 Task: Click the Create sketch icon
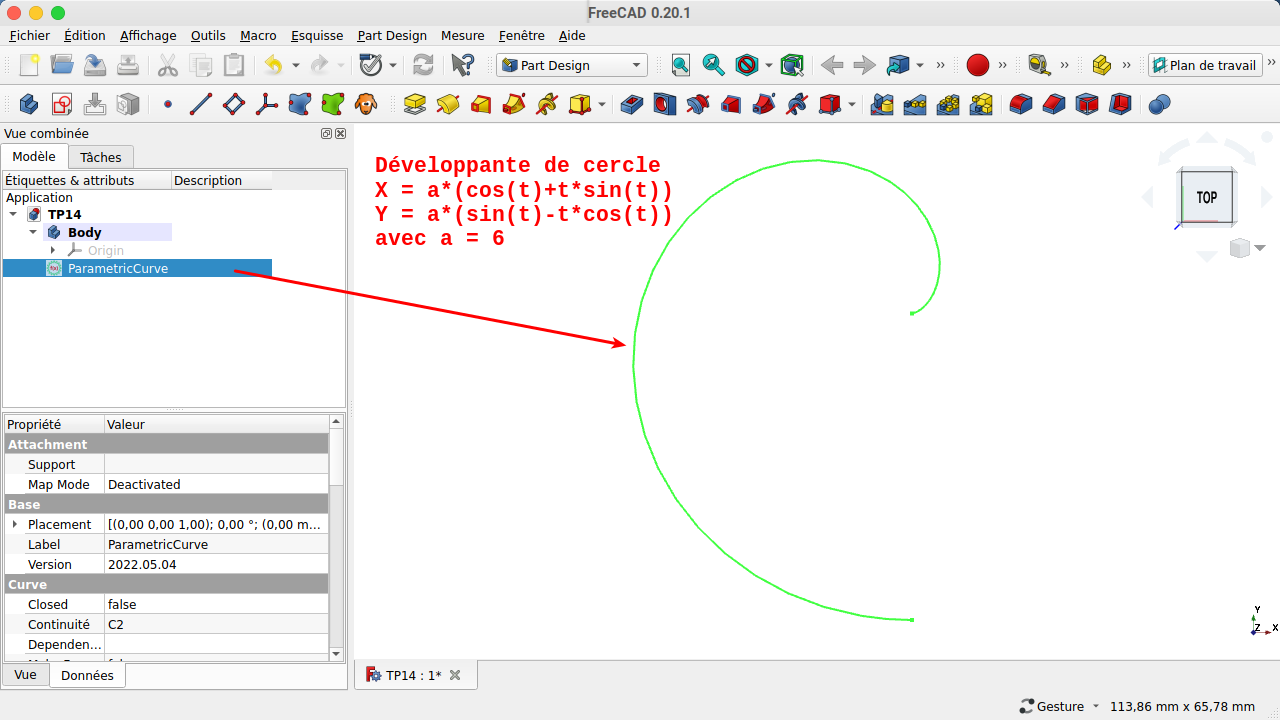tap(62, 104)
